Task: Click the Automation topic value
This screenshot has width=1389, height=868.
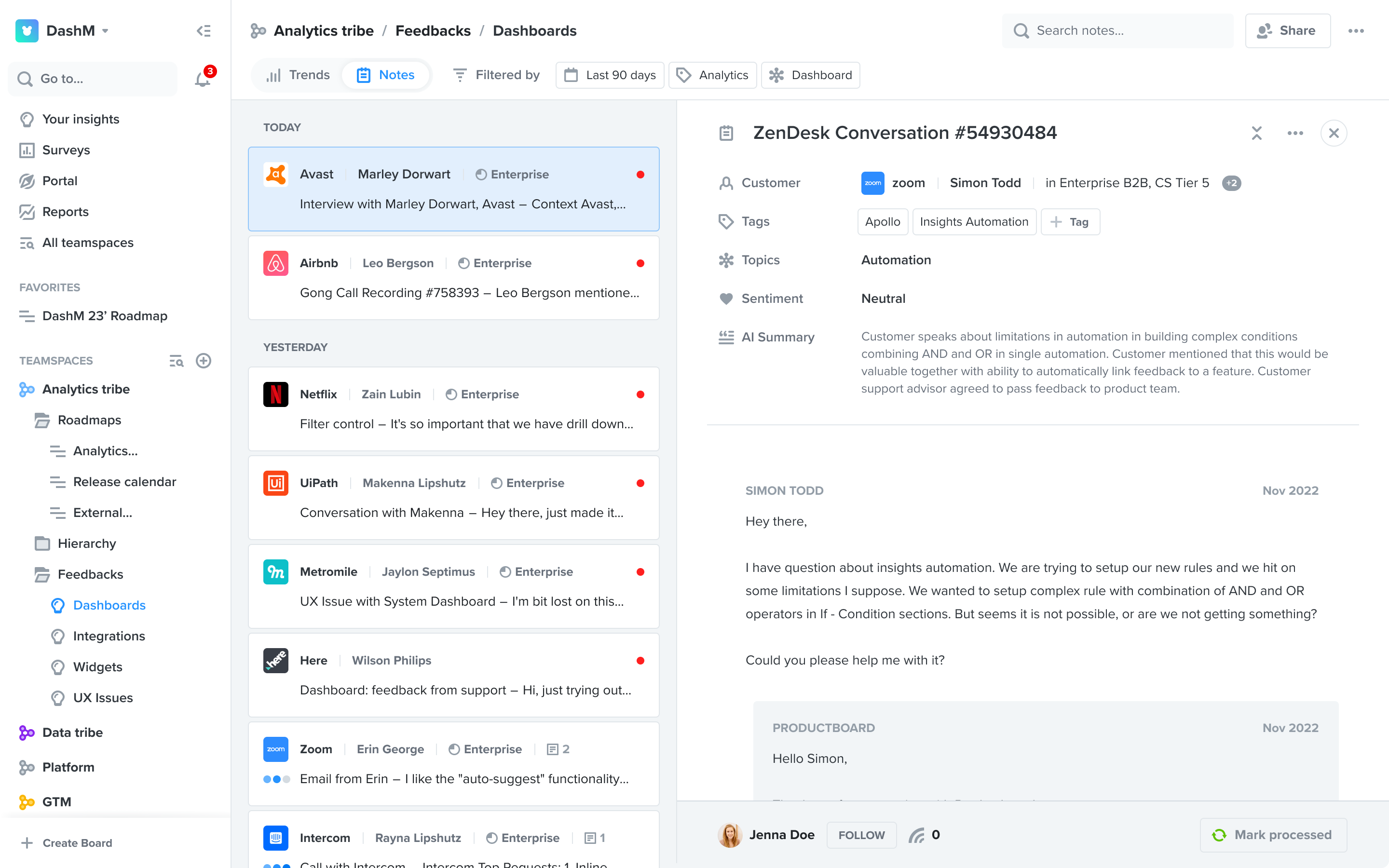Action: (x=896, y=260)
